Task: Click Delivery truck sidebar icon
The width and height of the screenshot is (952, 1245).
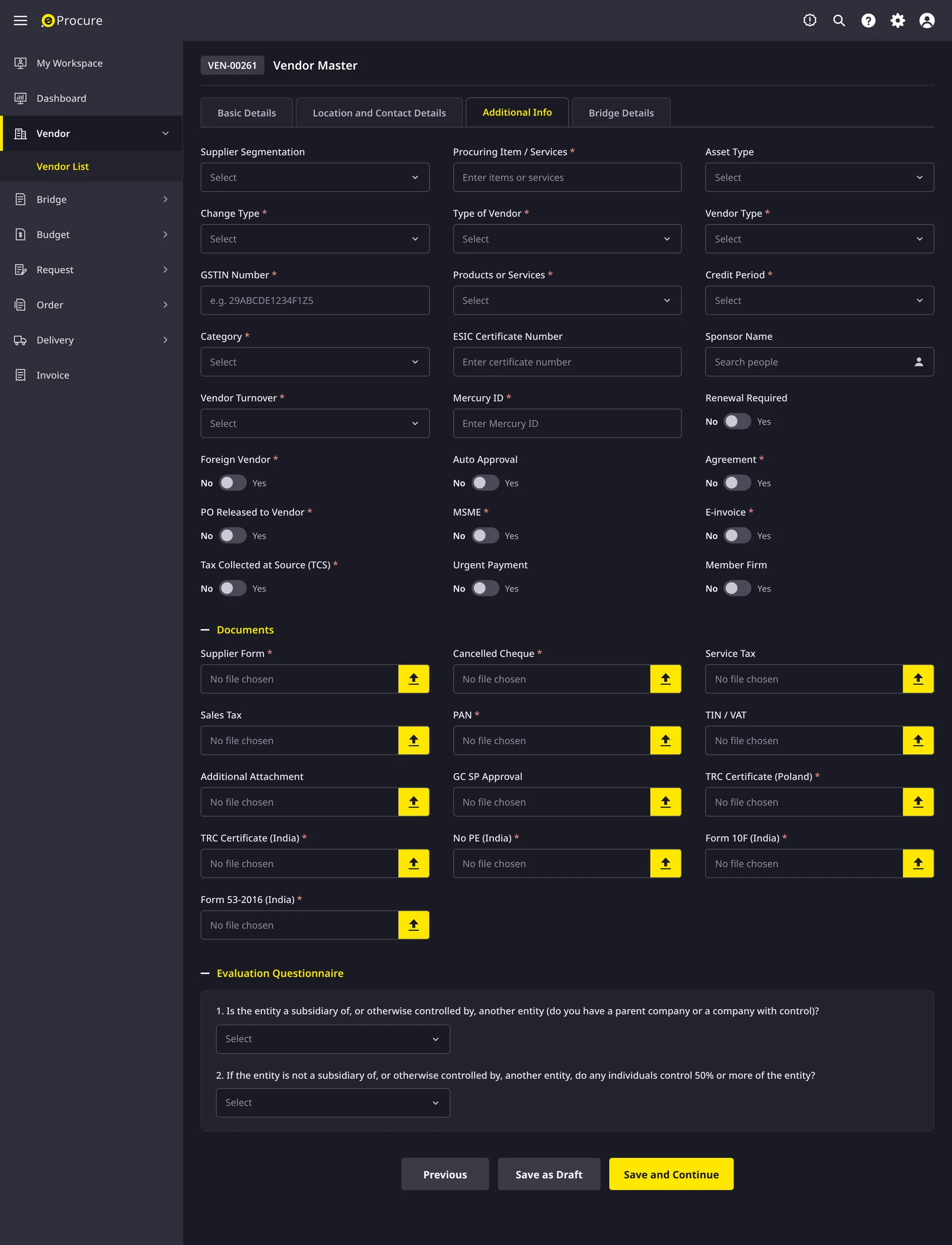Action: (21, 340)
